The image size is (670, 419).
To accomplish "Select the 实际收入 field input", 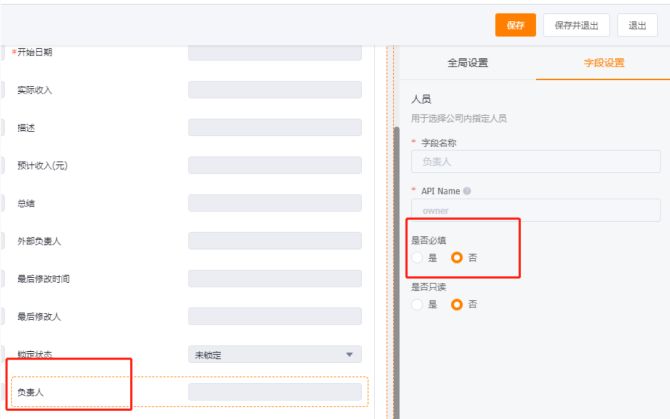I will click(275, 90).
